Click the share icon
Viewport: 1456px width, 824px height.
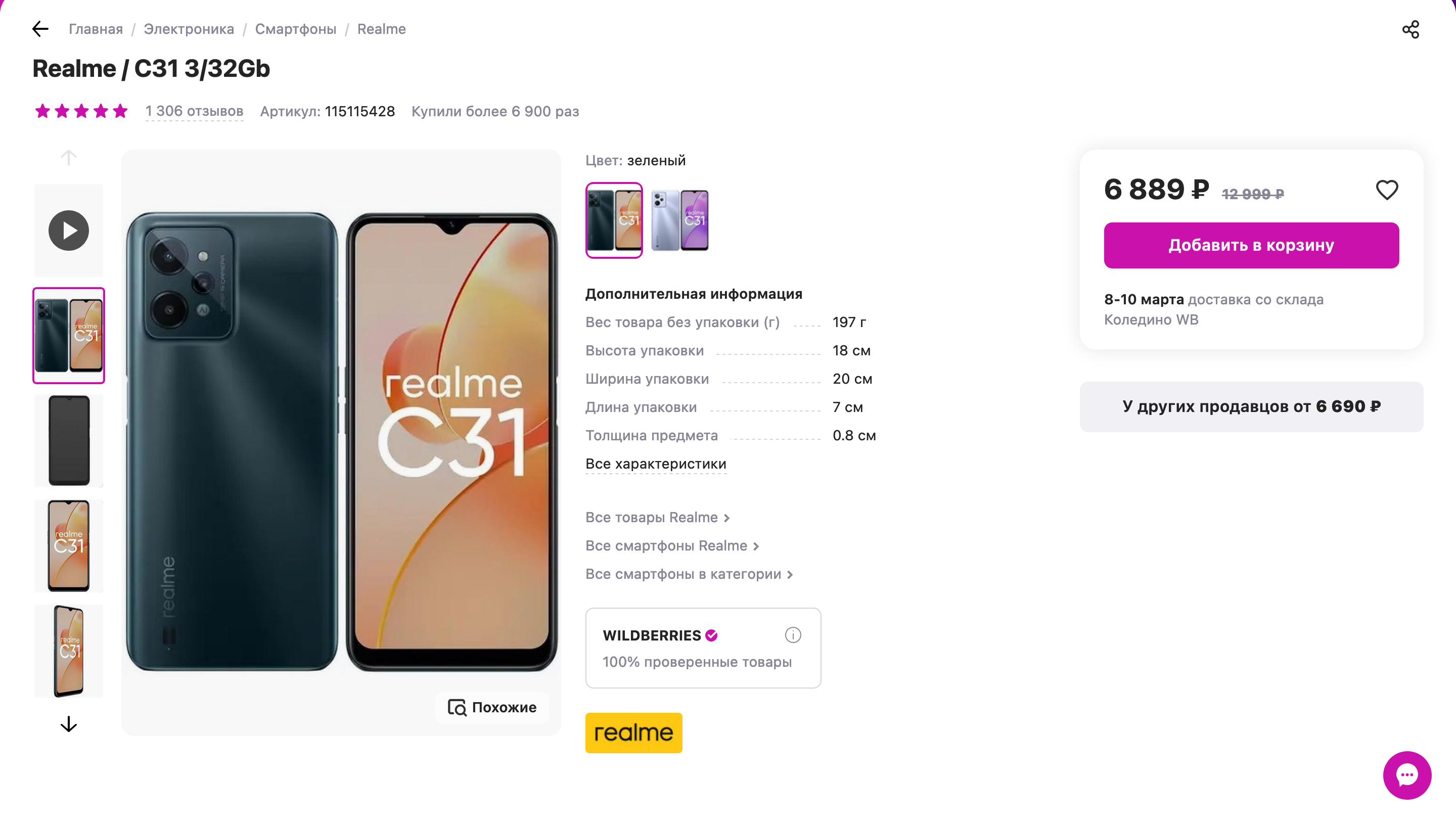point(1410,29)
